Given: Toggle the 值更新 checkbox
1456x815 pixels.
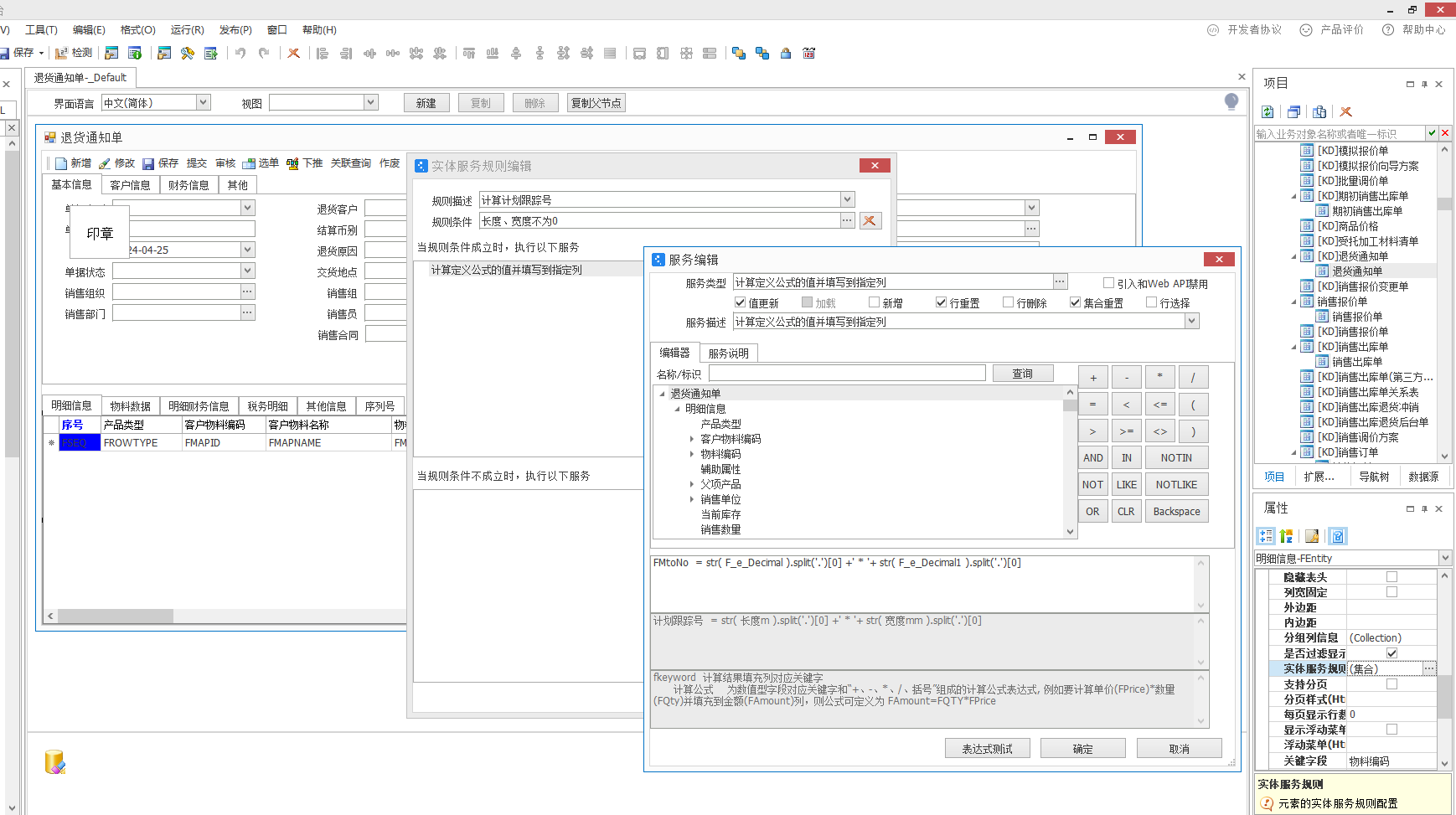Looking at the screenshot, I should (740, 302).
